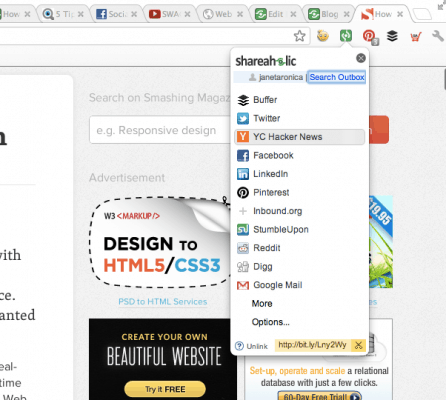Close the YouTube SWA tab
This screenshot has height=400, width=446.
187,14
